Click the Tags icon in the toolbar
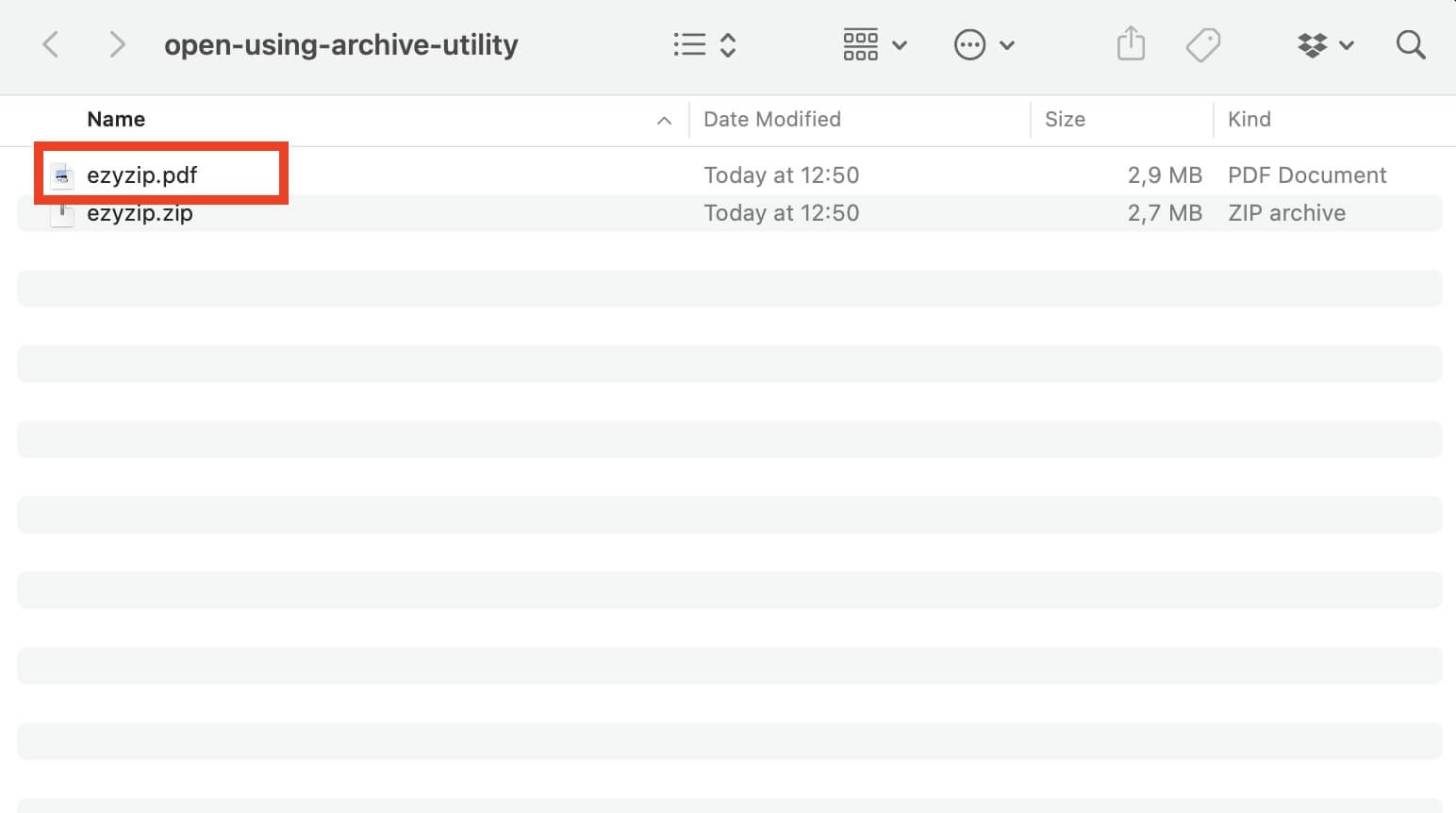The image size is (1456, 813). (x=1203, y=43)
